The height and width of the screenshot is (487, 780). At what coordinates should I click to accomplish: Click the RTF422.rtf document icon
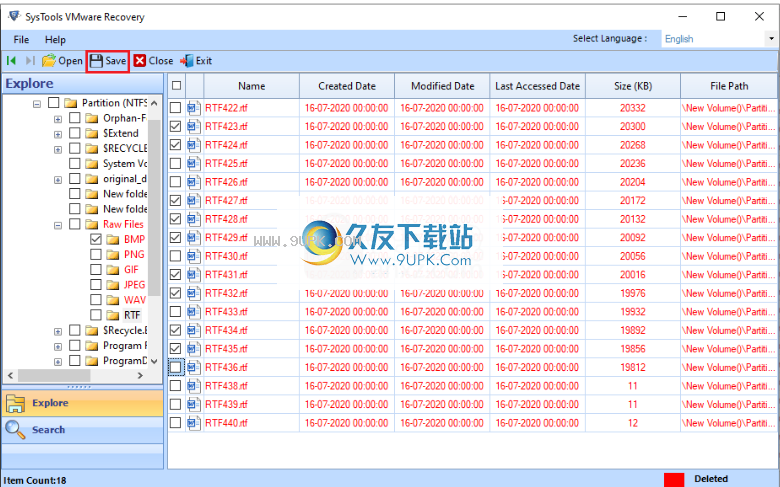(x=194, y=108)
